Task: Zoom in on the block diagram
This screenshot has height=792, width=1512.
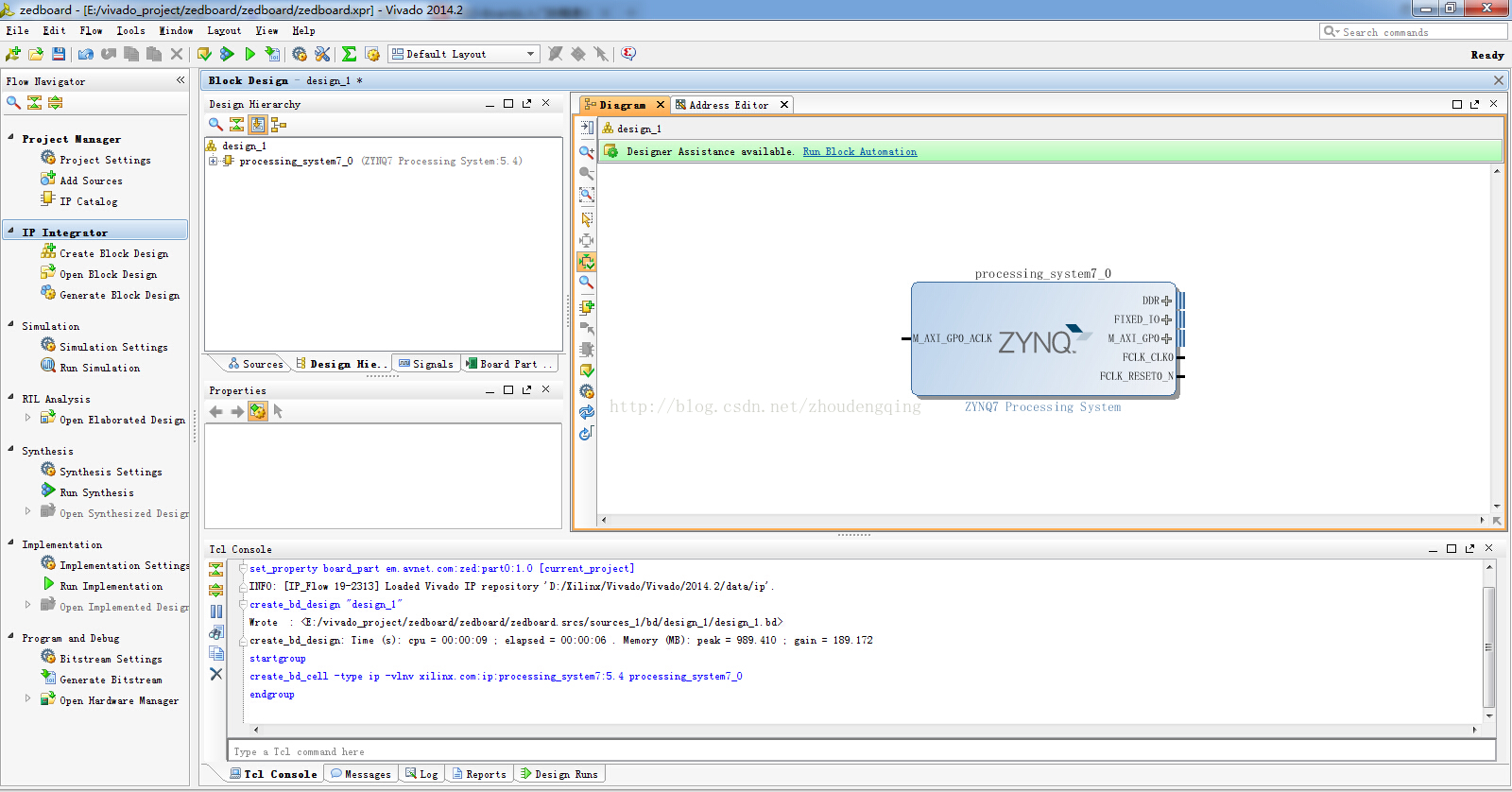Action: tap(587, 151)
